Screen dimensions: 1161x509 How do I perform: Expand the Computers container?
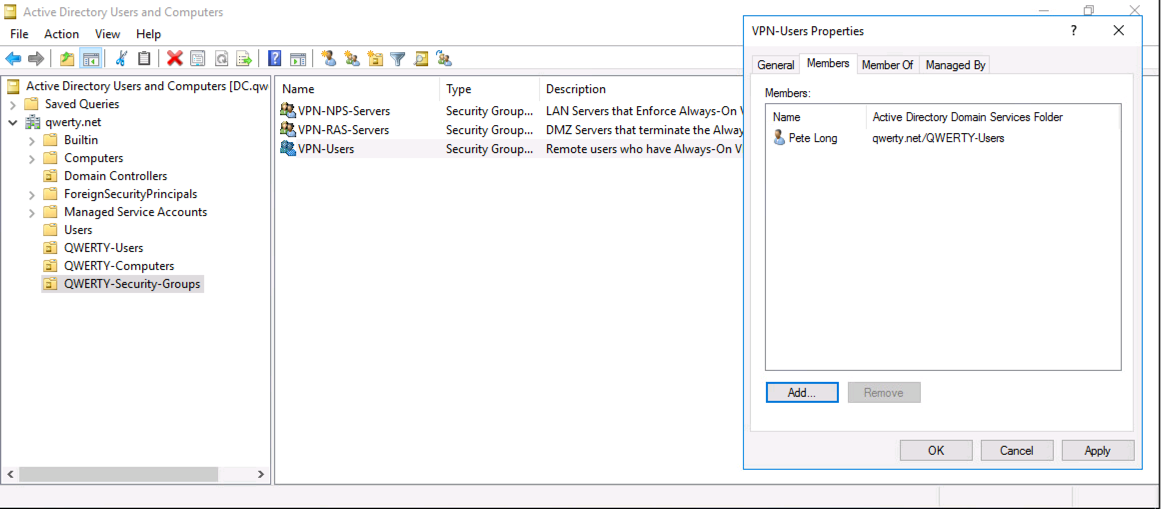(x=32, y=158)
